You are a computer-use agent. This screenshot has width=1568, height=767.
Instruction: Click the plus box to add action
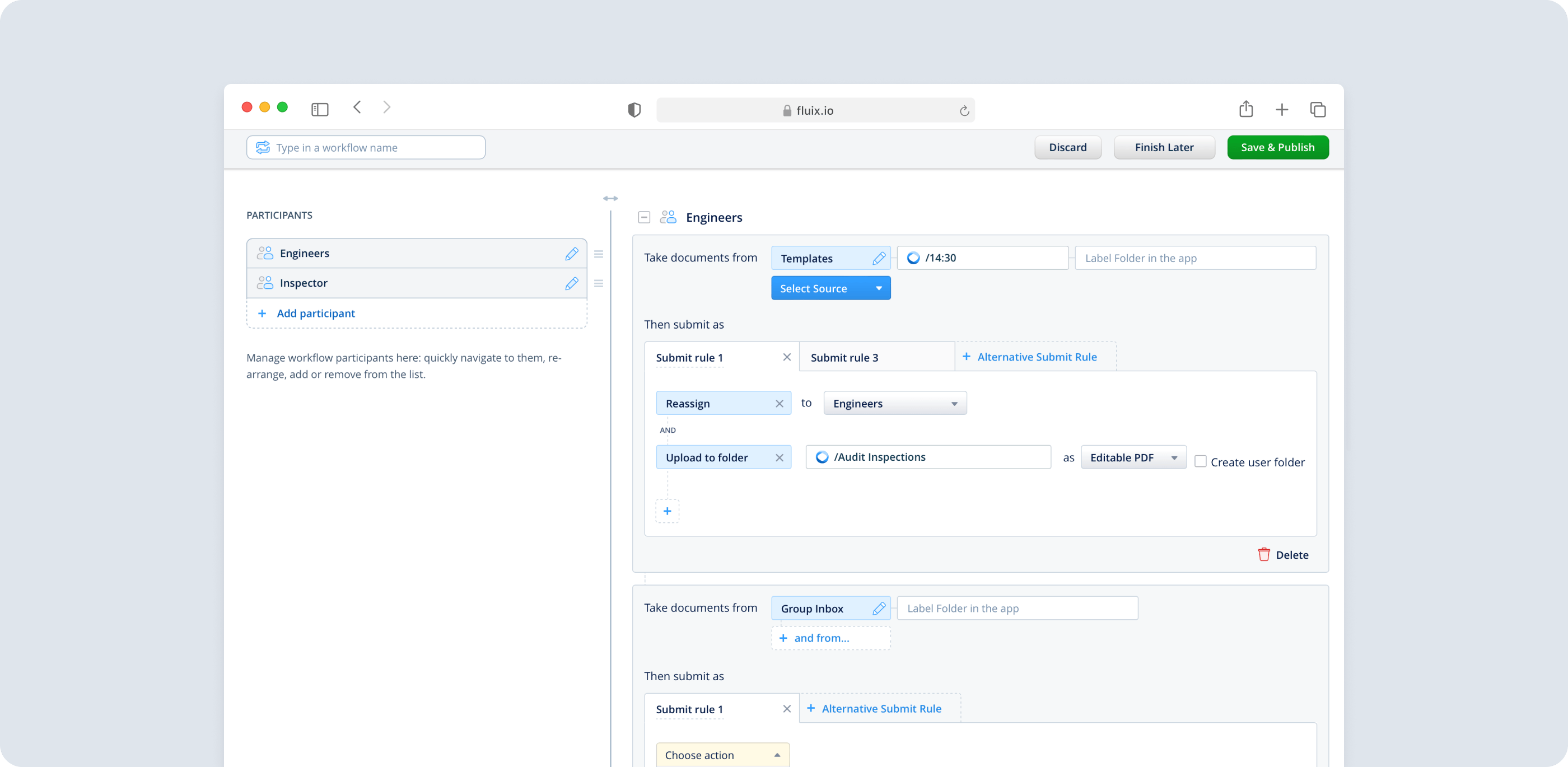point(667,511)
